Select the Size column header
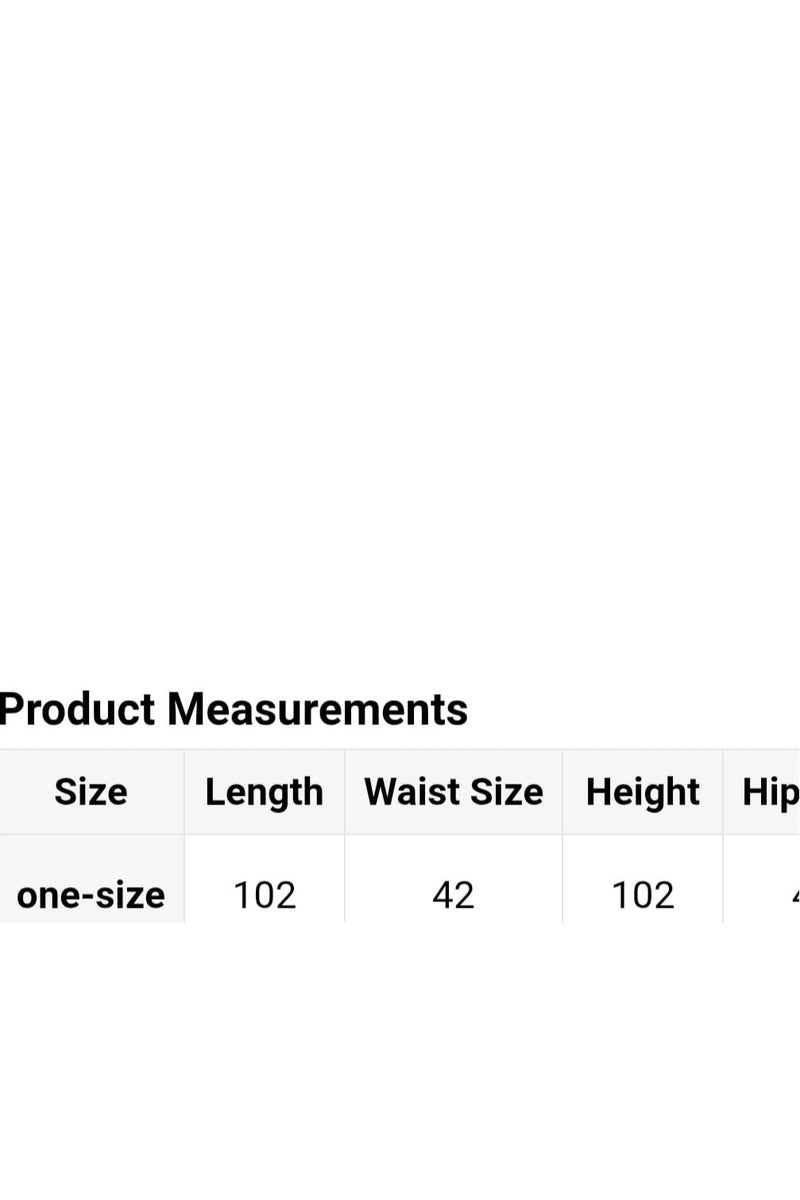The image size is (800, 1200). click(x=91, y=792)
